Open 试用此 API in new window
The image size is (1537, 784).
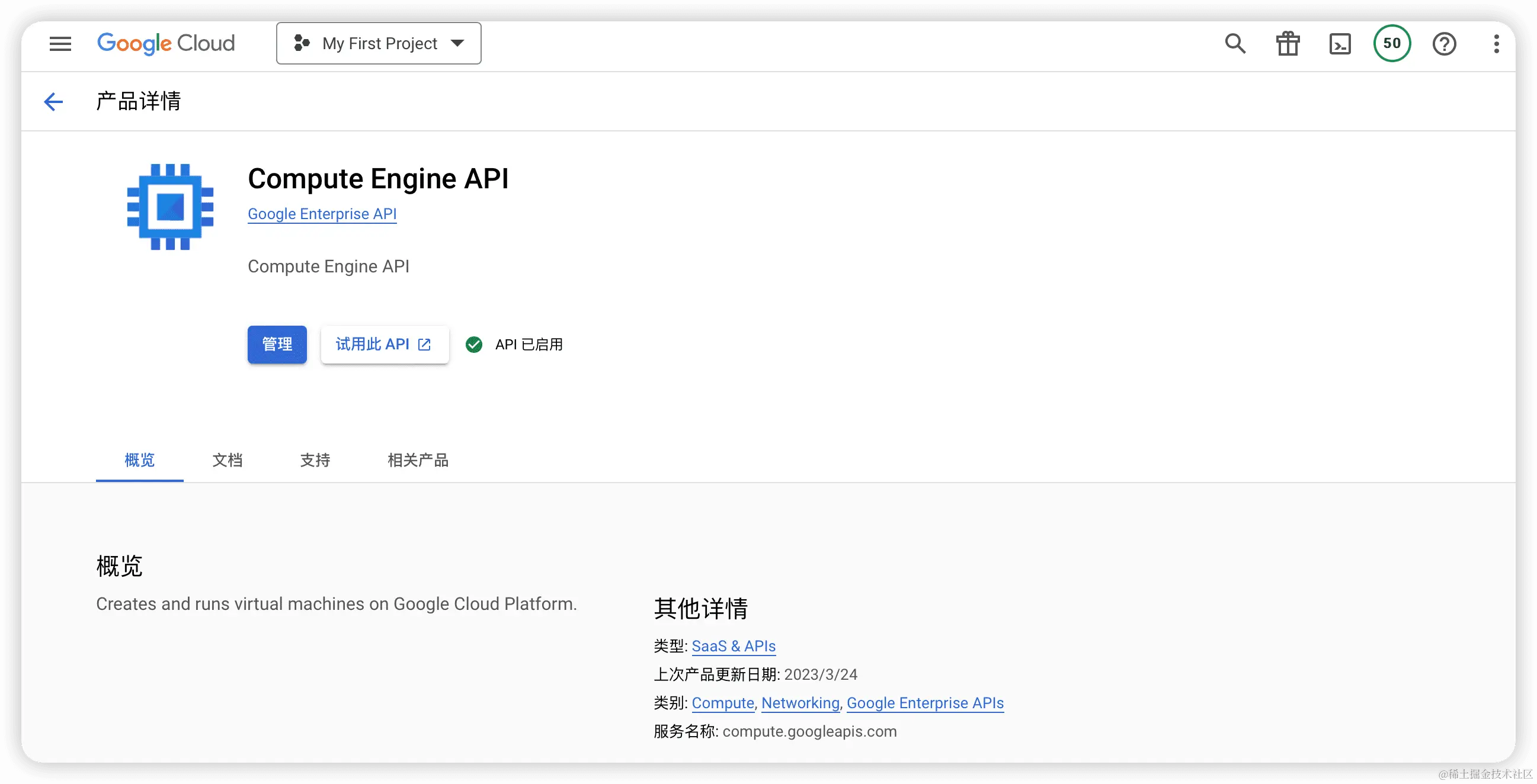(x=385, y=345)
